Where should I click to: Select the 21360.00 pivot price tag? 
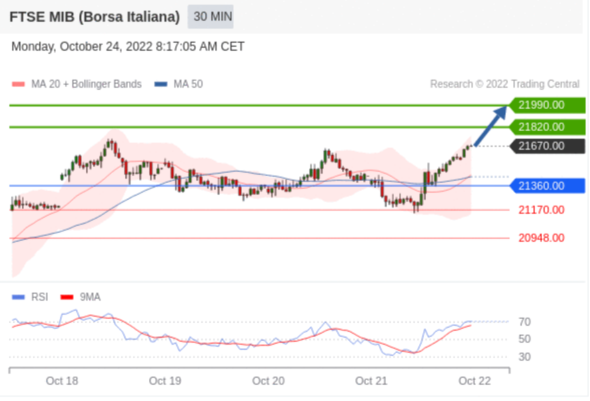(x=547, y=186)
